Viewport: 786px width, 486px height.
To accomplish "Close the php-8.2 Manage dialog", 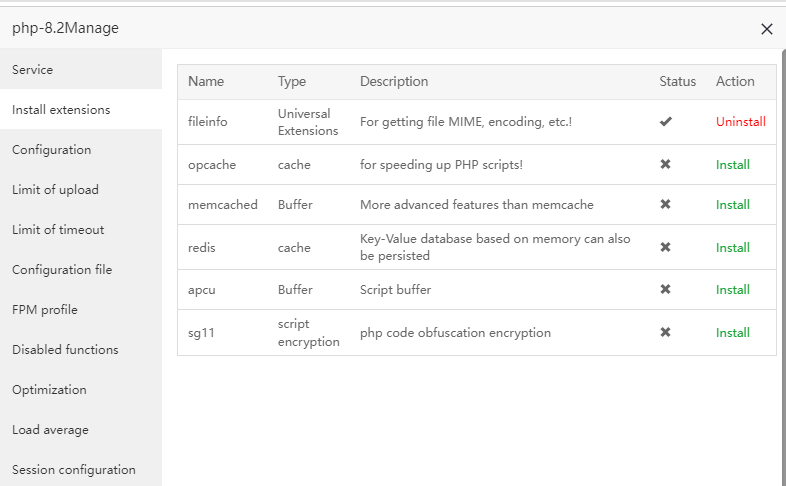I will 767,29.
